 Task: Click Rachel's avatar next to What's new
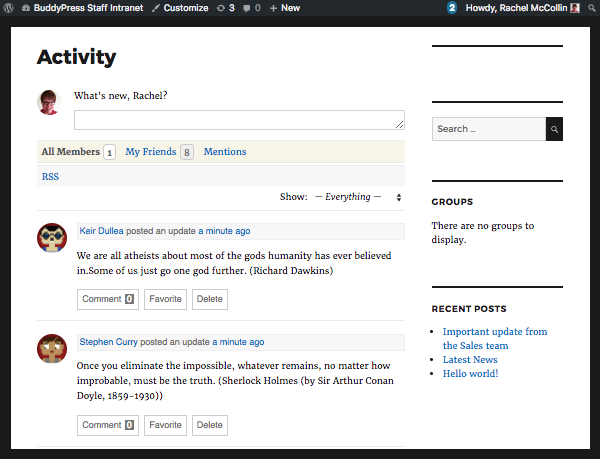pyautogui.click(x=49, y=102)
